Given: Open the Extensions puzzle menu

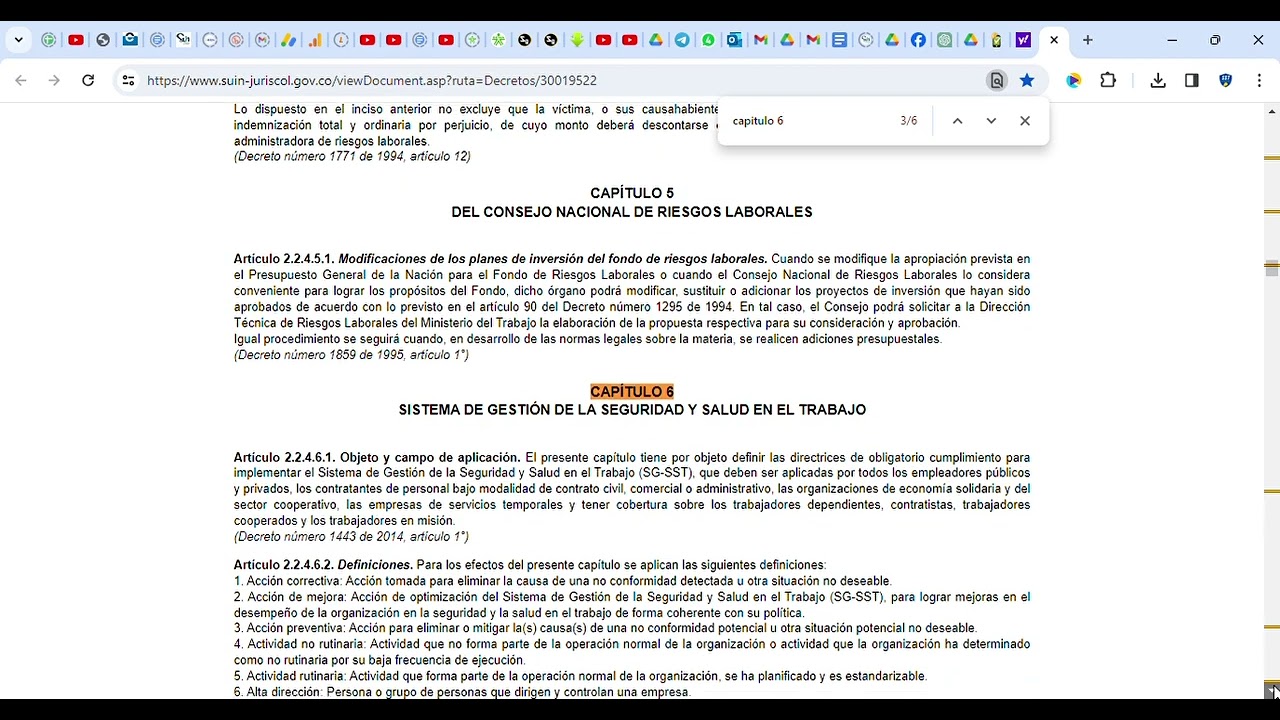Looking at the screenshot, I should pyautogui.click(x=1108, y=80).
